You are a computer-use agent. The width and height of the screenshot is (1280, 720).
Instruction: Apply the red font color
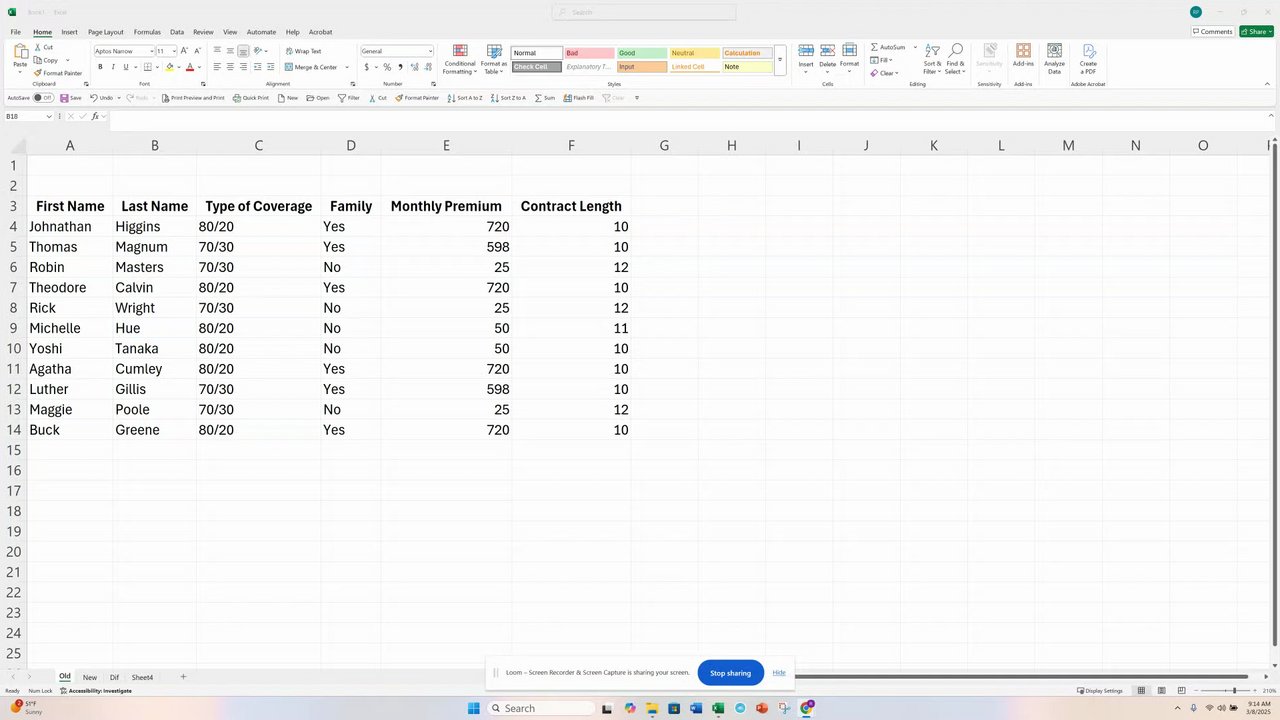[189, 67]
